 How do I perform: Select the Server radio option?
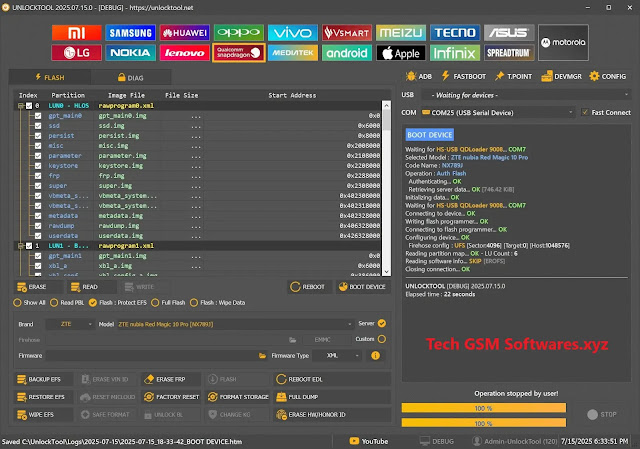(382, 323)
